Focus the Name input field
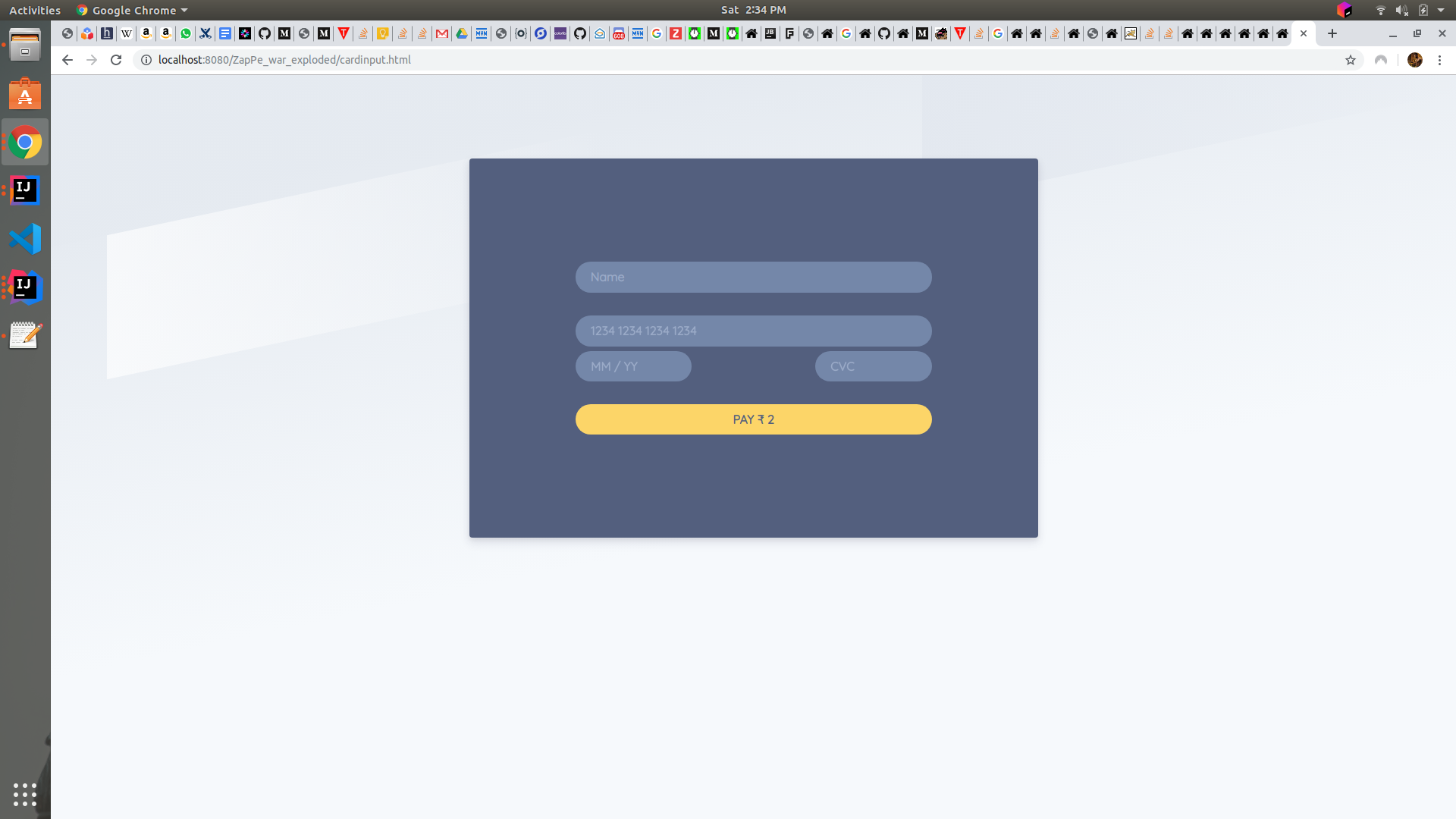 753,278
